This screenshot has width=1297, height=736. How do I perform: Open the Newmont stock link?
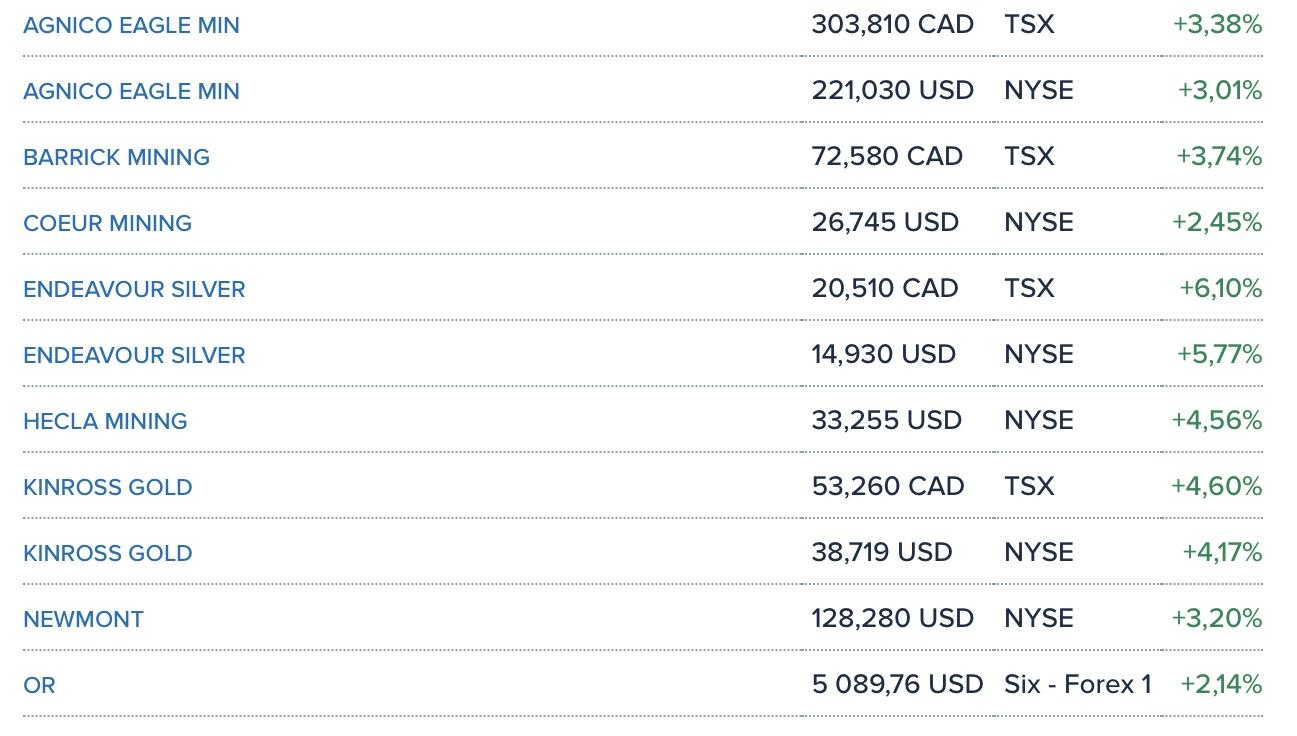tap(83, 620)
